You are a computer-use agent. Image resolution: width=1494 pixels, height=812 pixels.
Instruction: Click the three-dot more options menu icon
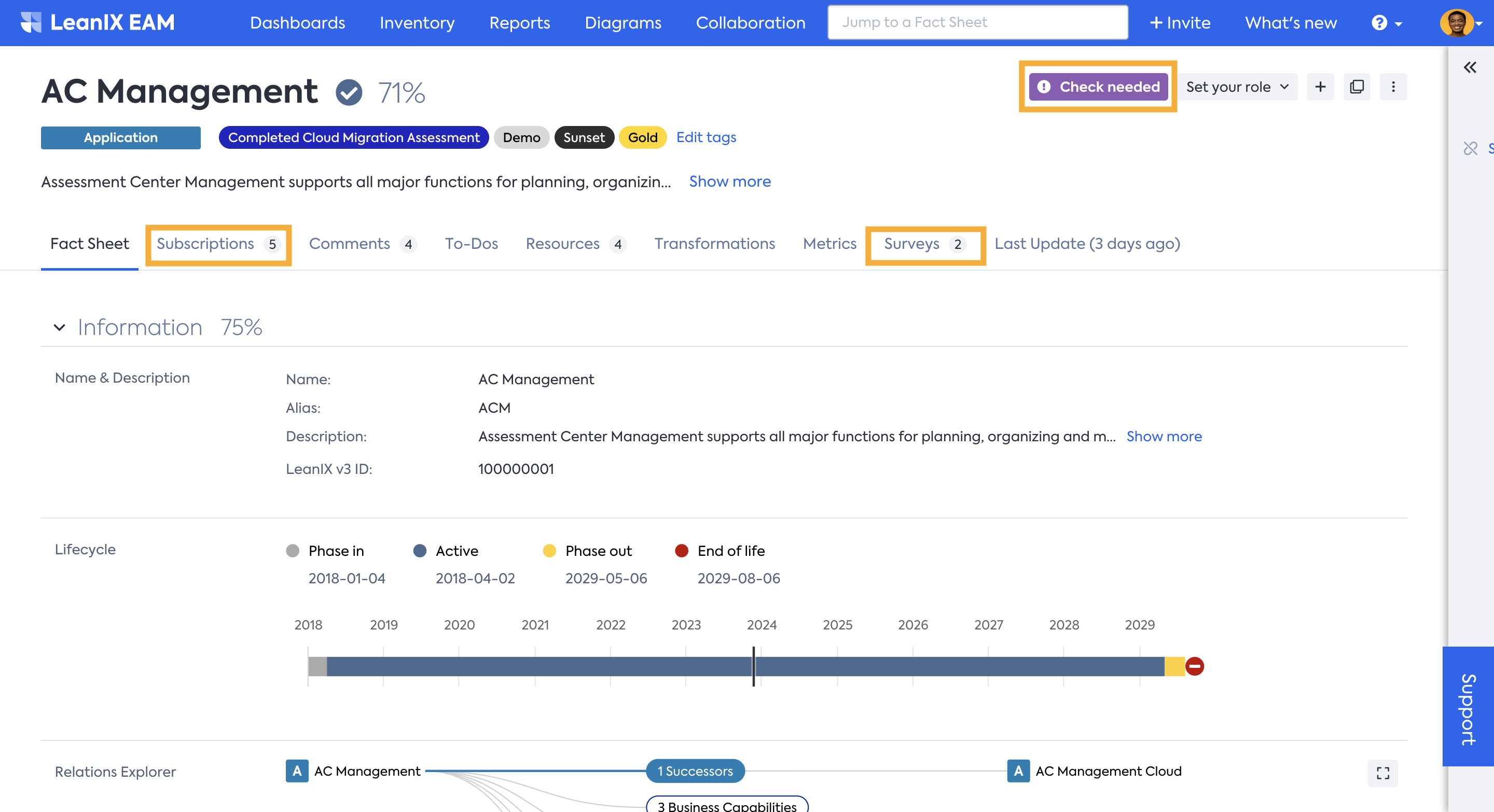coord(1392,86)
